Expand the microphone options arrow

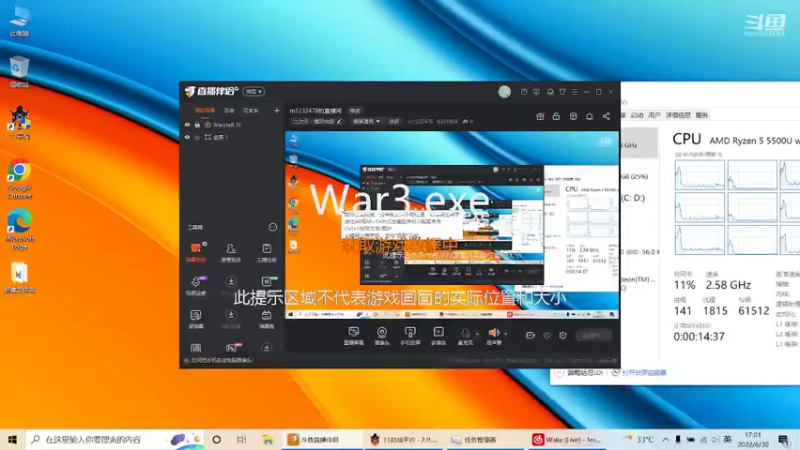[x=478, y=334]
